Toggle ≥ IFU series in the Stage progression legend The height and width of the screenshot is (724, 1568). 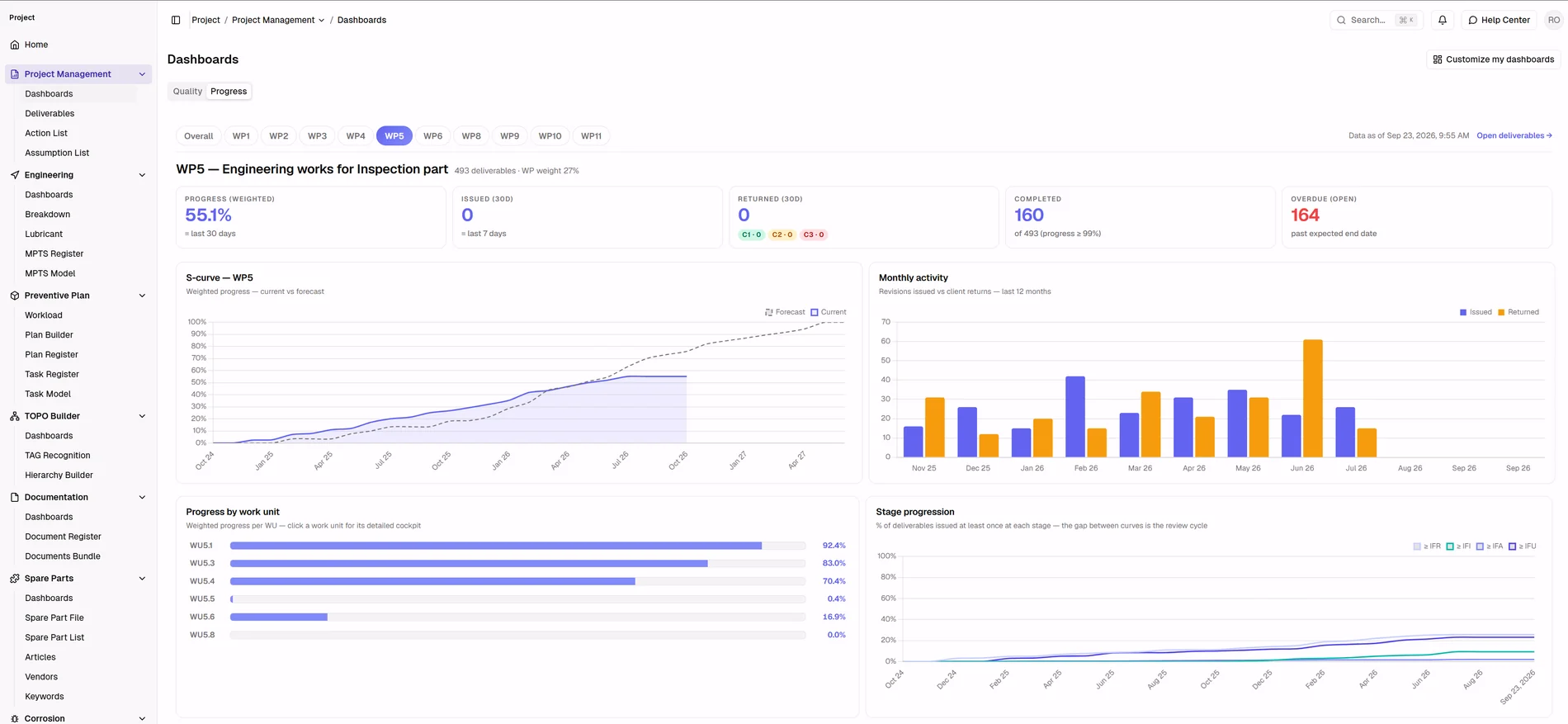coord(1523,547)
